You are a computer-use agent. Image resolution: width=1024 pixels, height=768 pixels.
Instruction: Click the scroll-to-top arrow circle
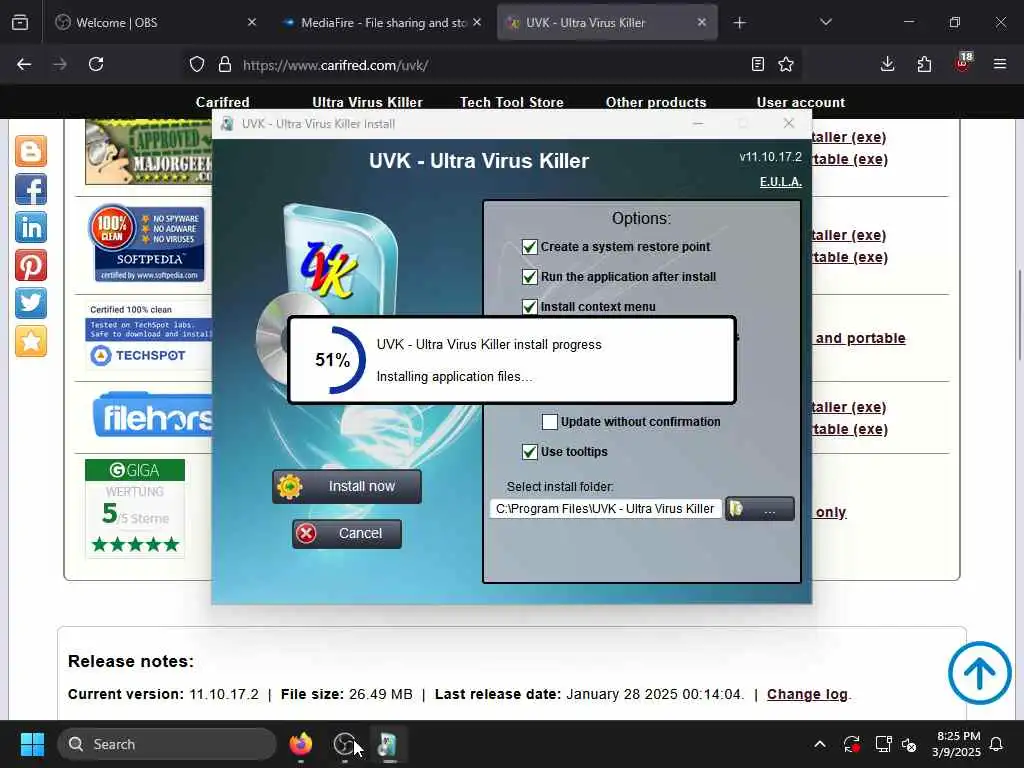pyautogui.click(x=979, y=673)
